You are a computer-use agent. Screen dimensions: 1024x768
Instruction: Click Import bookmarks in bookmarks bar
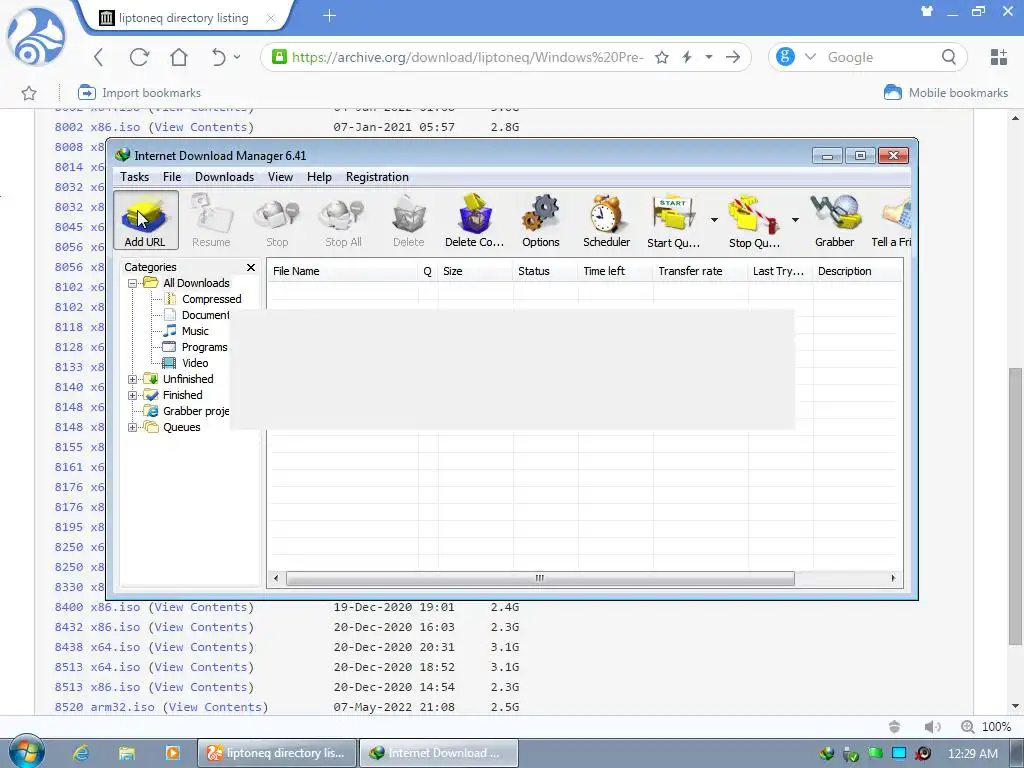(x=139, y=93)
